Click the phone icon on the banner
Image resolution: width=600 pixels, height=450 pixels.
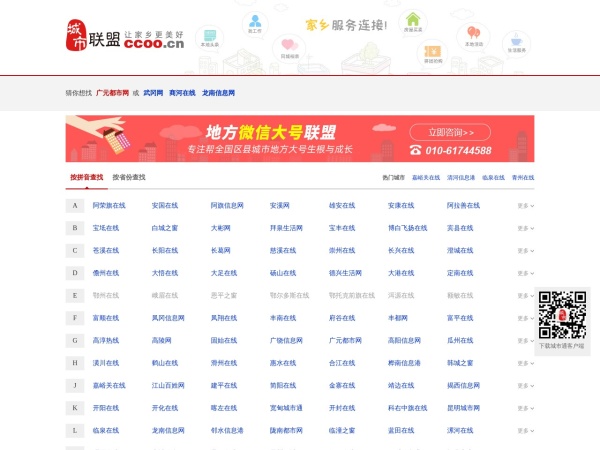tap(415, 150)
